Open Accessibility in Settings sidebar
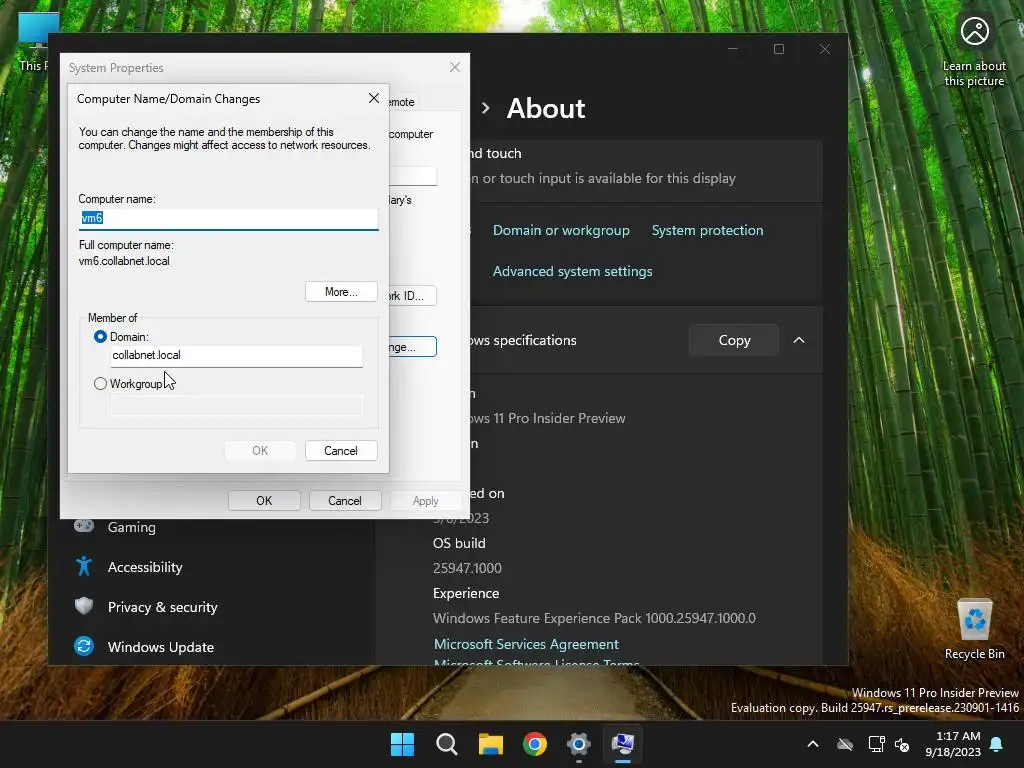 [x=145, y=568]
